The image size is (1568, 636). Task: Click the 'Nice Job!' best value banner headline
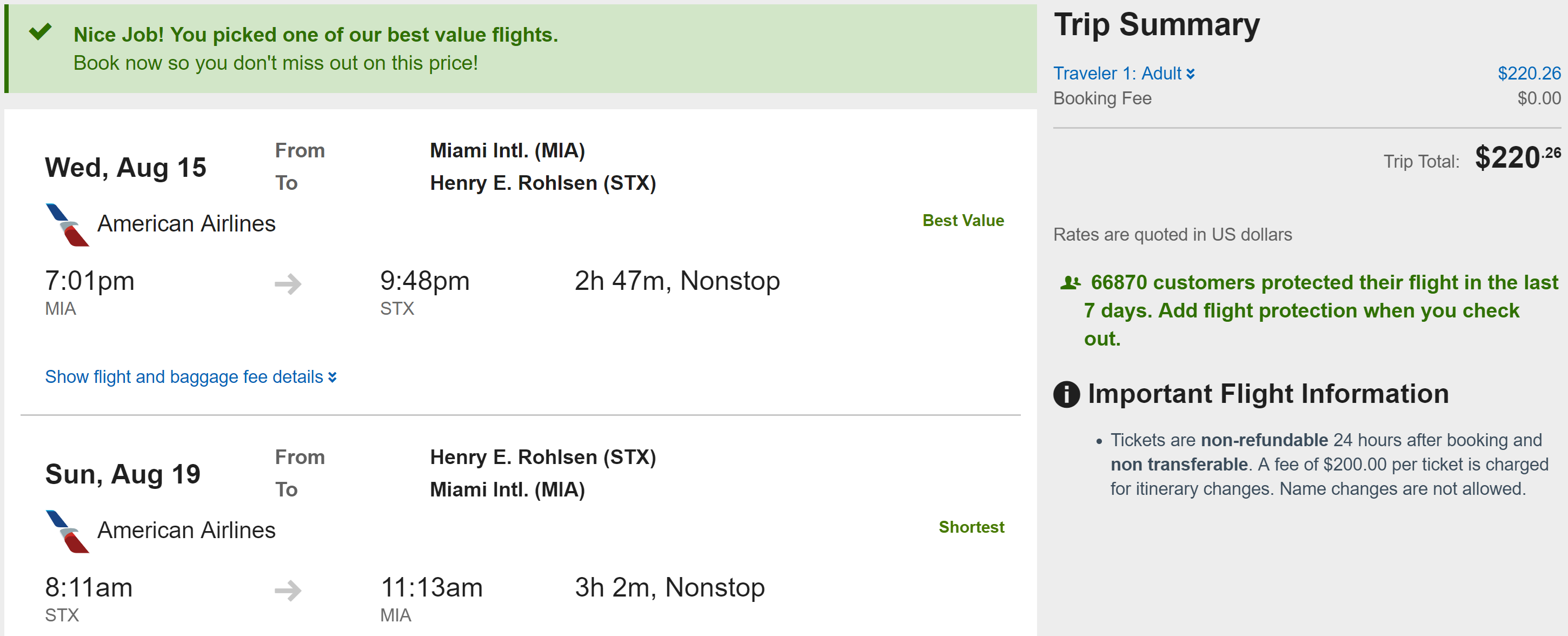coord(315,35)
